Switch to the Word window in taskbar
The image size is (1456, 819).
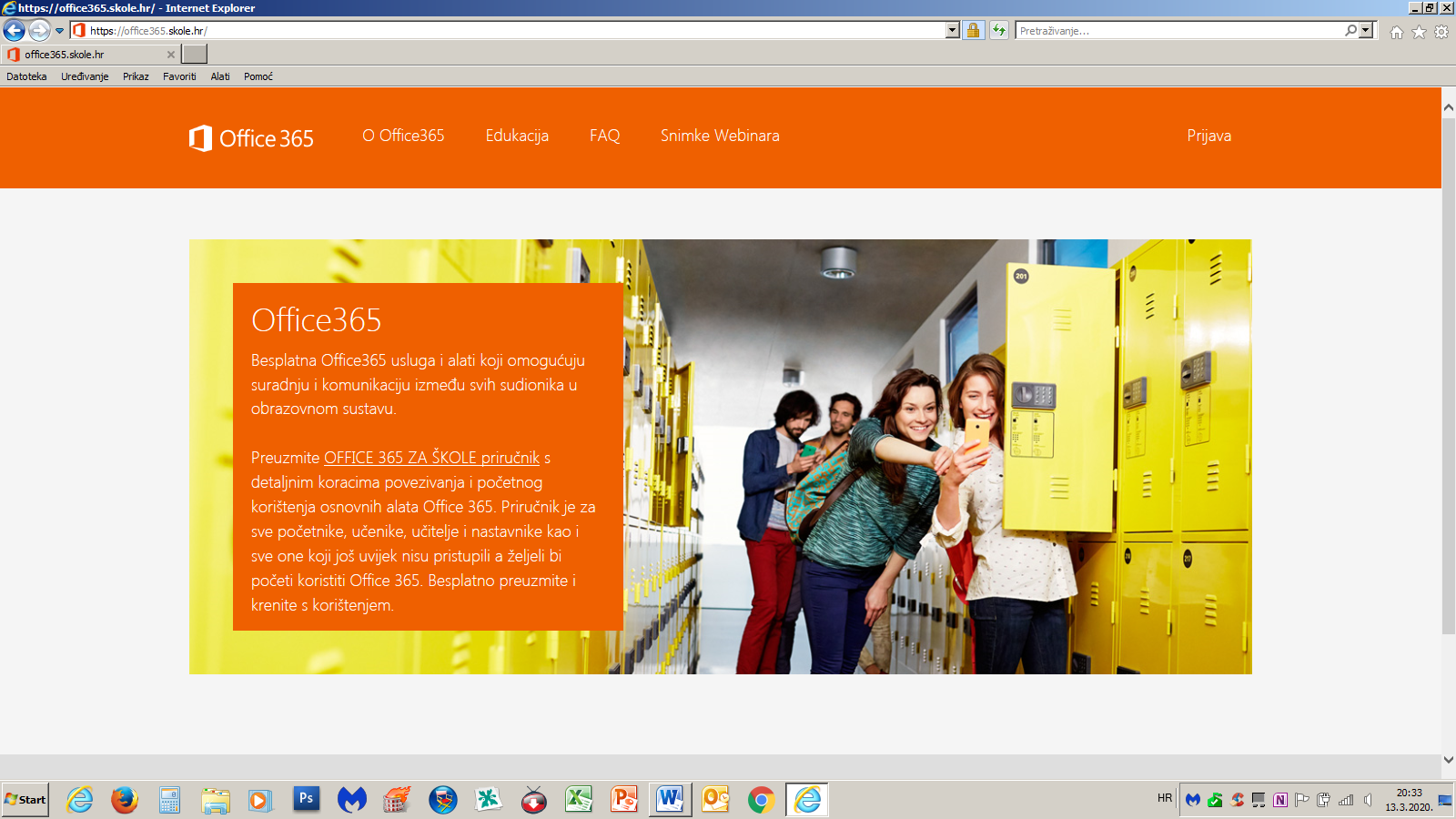click(x=670, y=800)
